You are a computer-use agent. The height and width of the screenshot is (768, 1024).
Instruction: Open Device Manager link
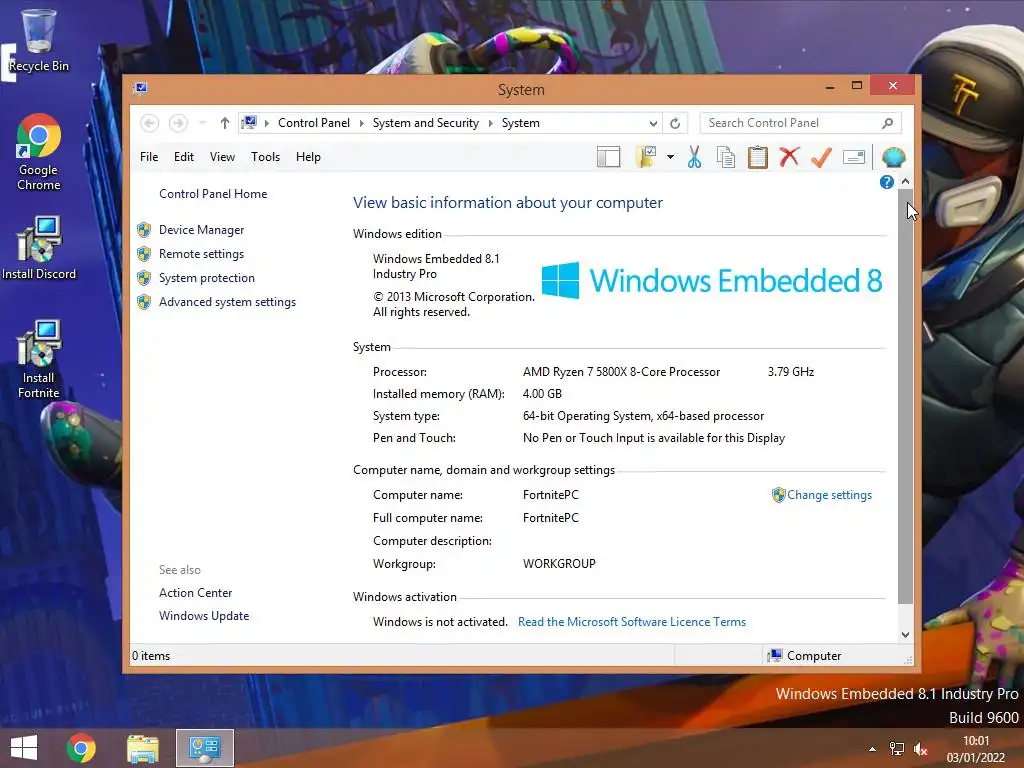(x=201, y=230)
